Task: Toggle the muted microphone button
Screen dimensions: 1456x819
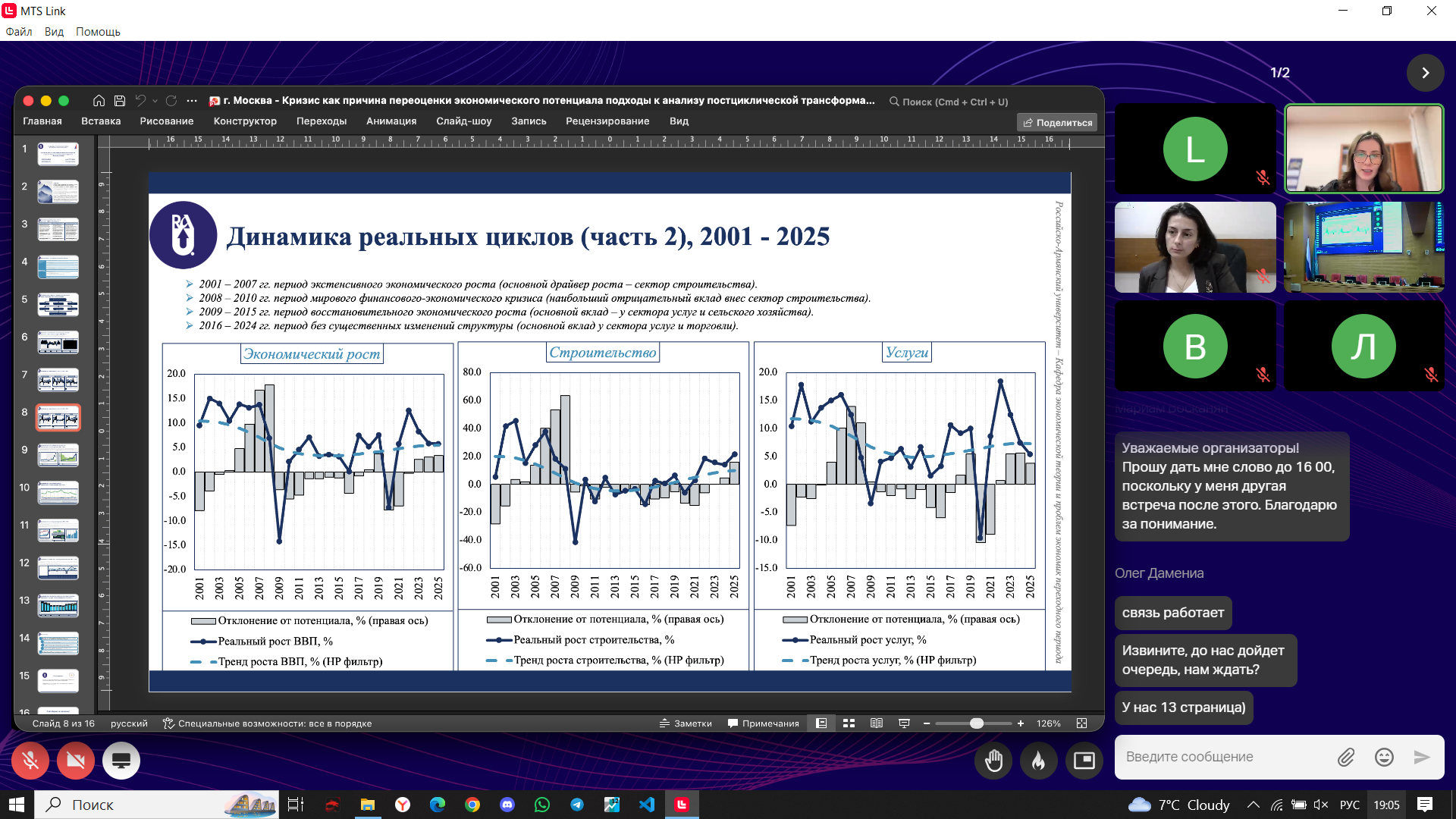Action: tap(30, 761)
